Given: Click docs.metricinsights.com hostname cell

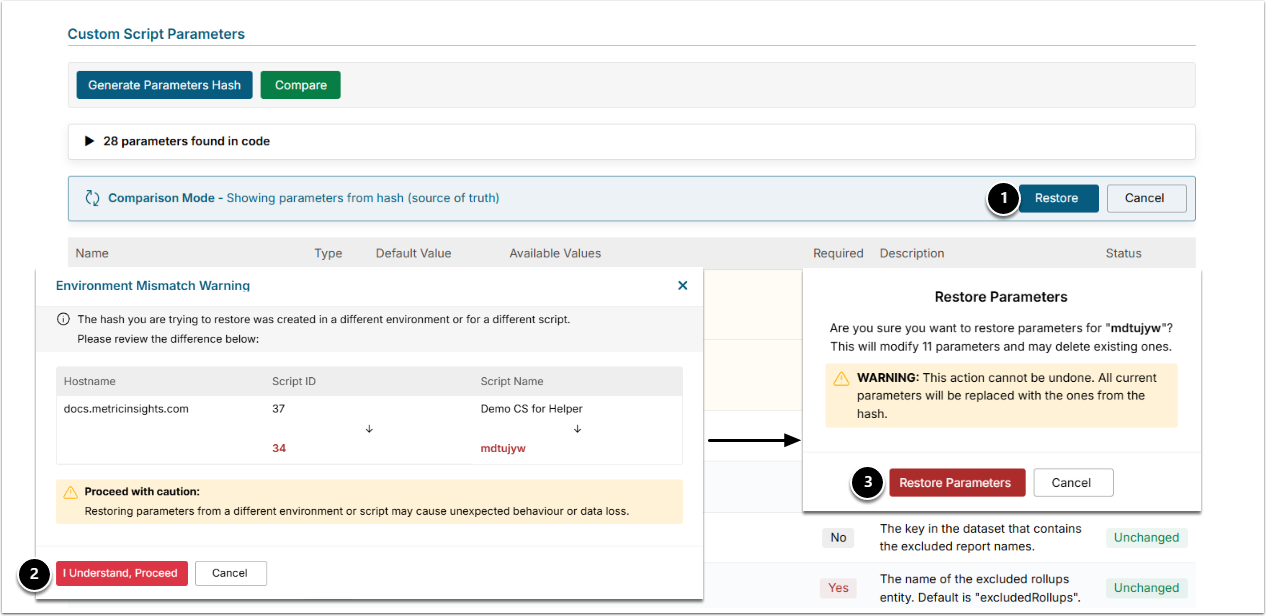Looking at the screenshot, I should [x=126, y=408].
